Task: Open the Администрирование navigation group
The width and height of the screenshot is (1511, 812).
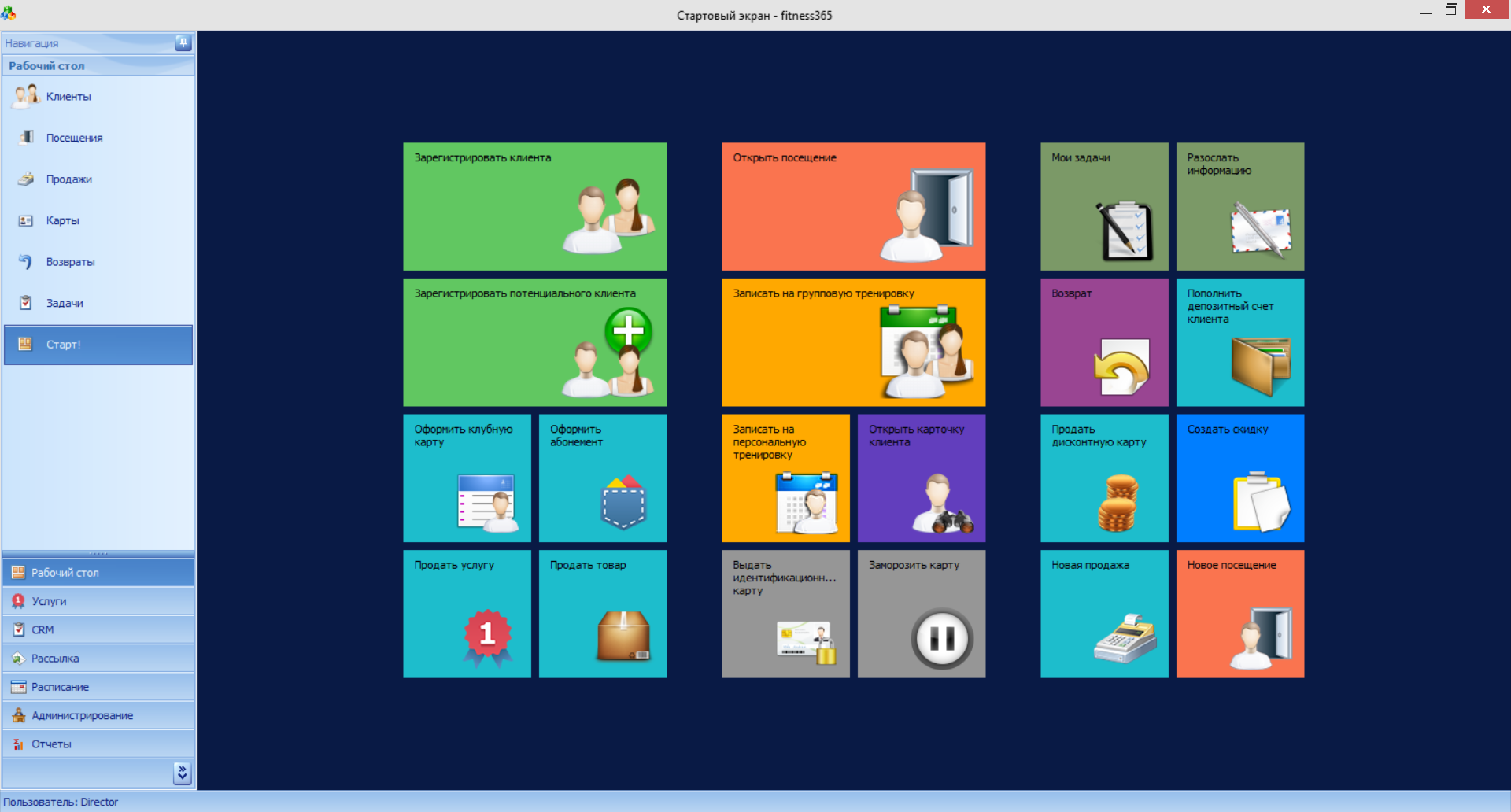Action: tap(98, 715)
